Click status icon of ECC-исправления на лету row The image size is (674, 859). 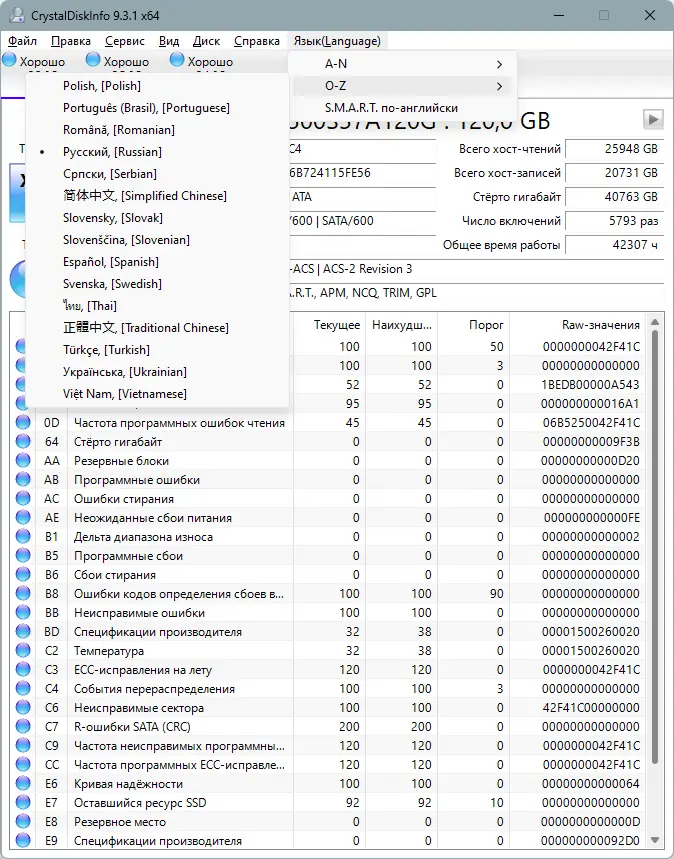(23, 669)
